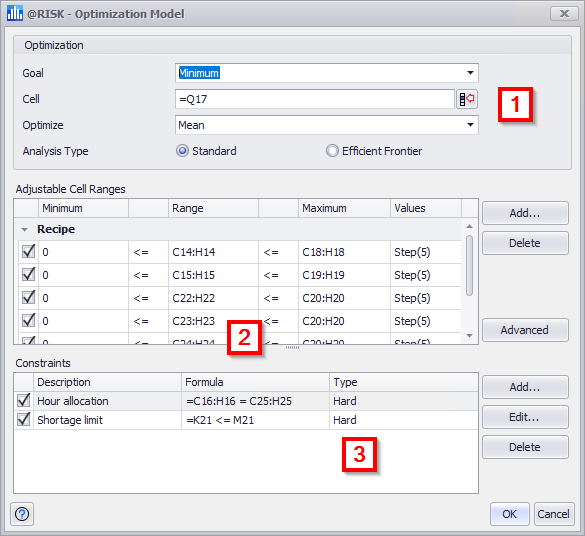The image size is (585, 536).
Task: Select the C15:H15 range cell
Action: tap(213, 275)
